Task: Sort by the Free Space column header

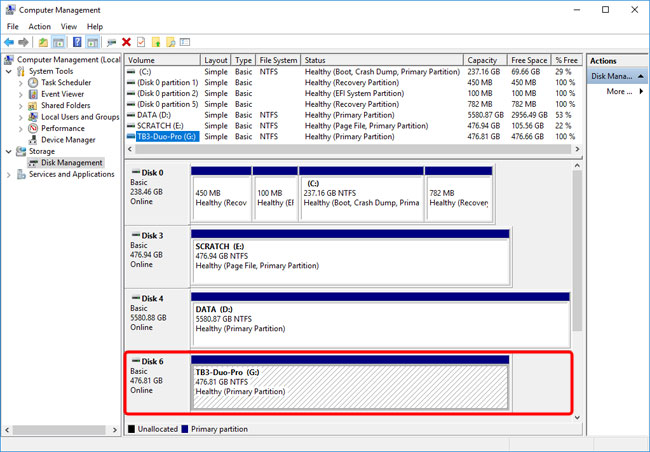Action: tap(529, 60)
